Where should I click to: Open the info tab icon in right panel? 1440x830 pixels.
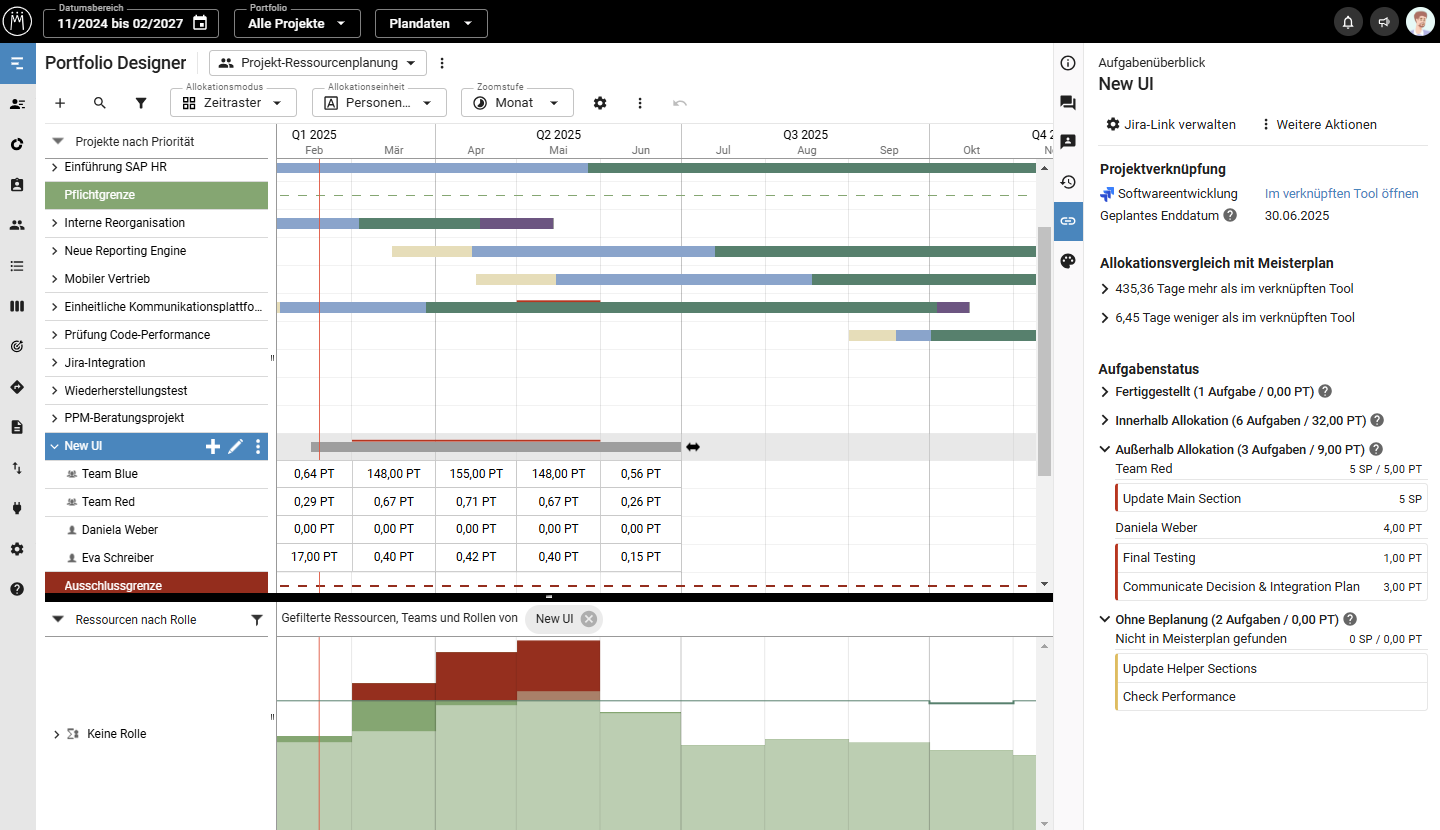pyautogui.click(x=1068, y=64)
